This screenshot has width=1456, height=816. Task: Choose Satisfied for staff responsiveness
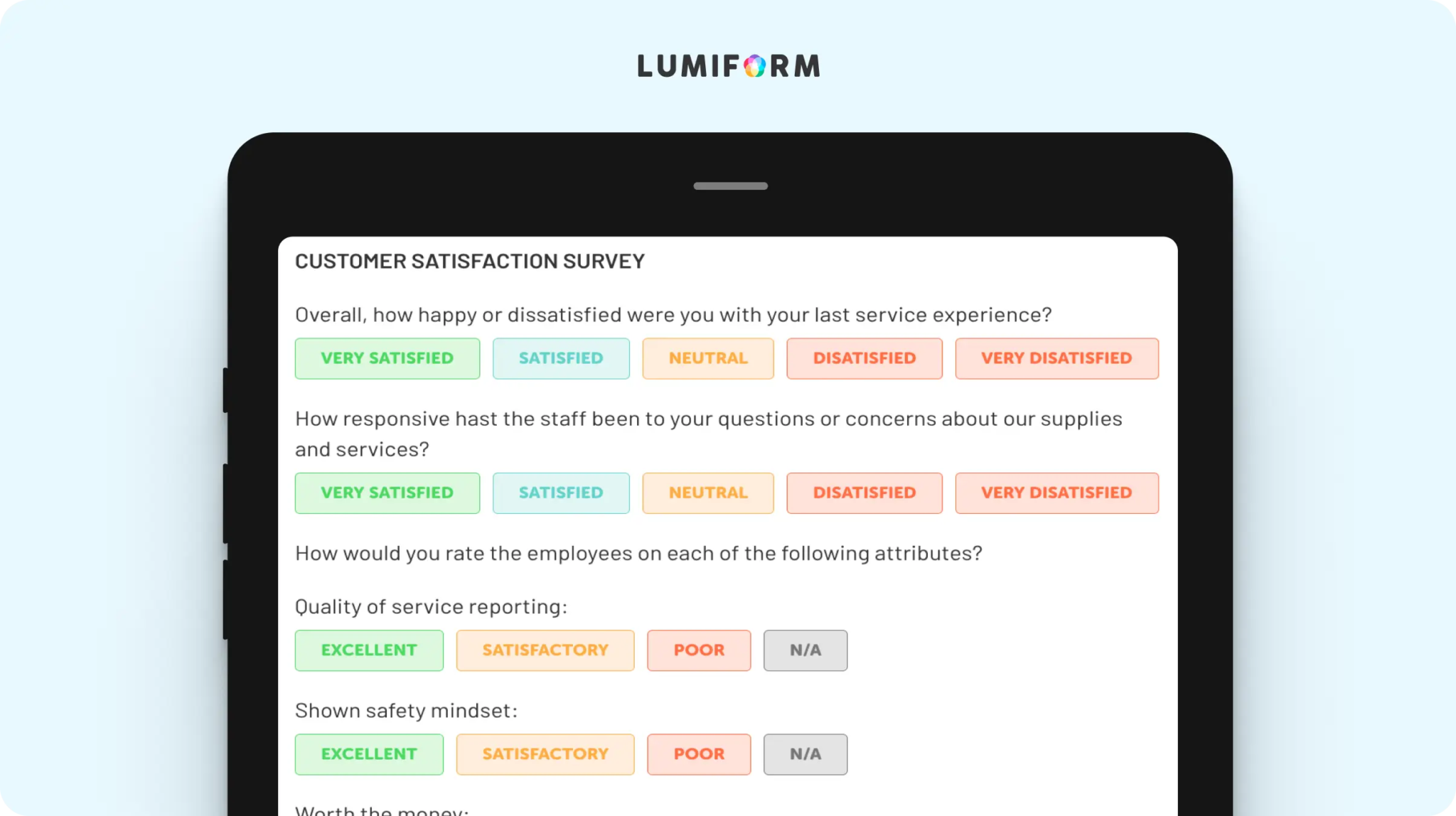pyautogui.click(x=561, y=493)
